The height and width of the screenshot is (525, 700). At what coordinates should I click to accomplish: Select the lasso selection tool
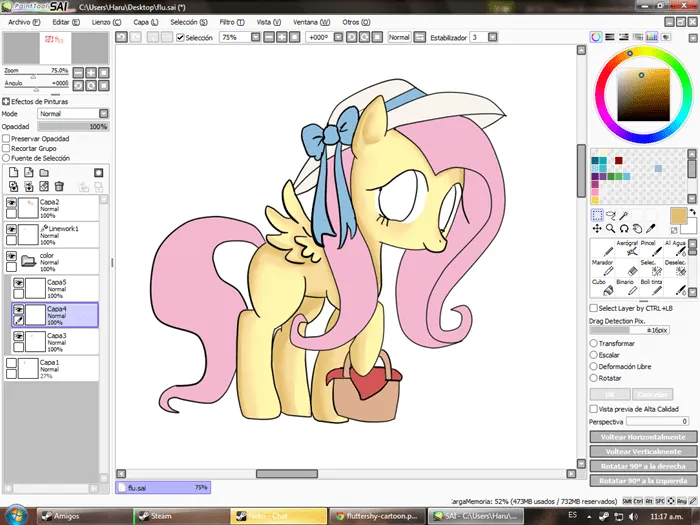[611, 215]
